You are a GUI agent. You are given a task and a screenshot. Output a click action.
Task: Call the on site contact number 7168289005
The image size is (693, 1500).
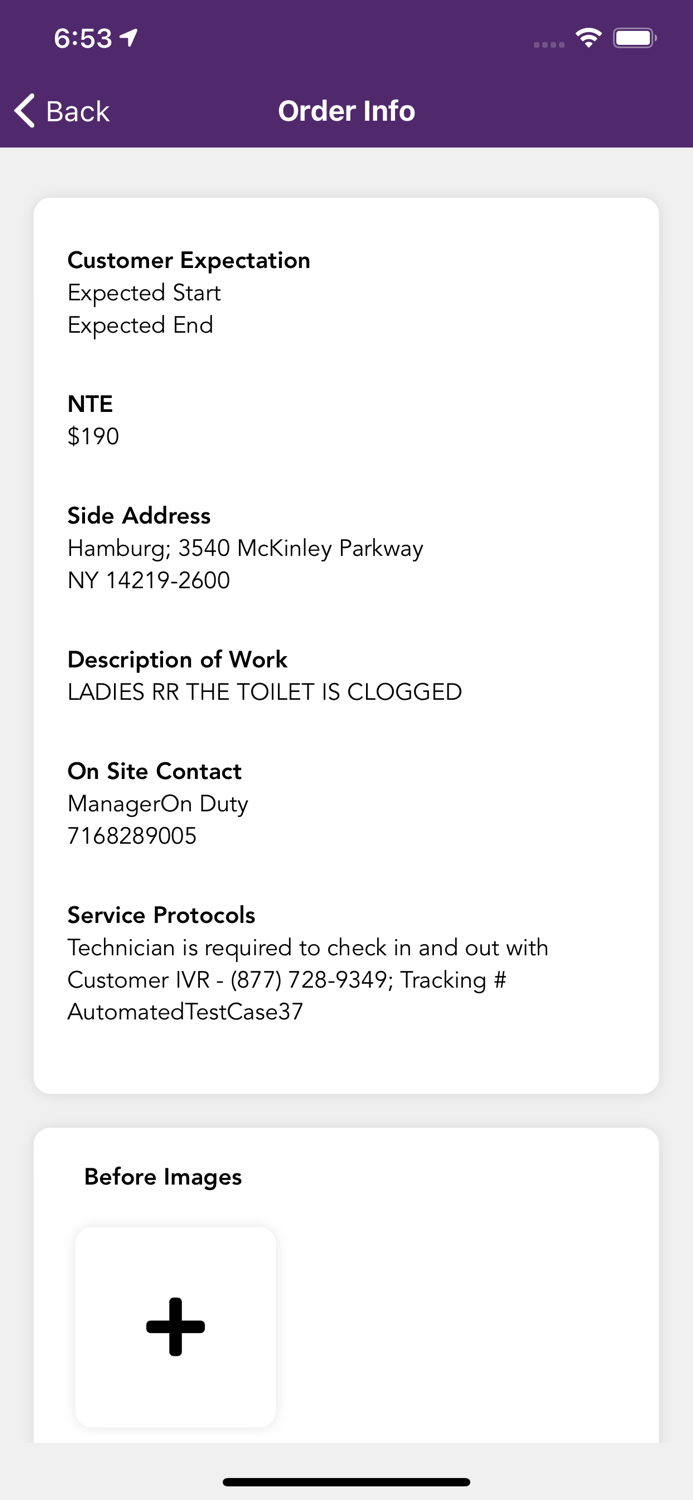pos(132,836)
